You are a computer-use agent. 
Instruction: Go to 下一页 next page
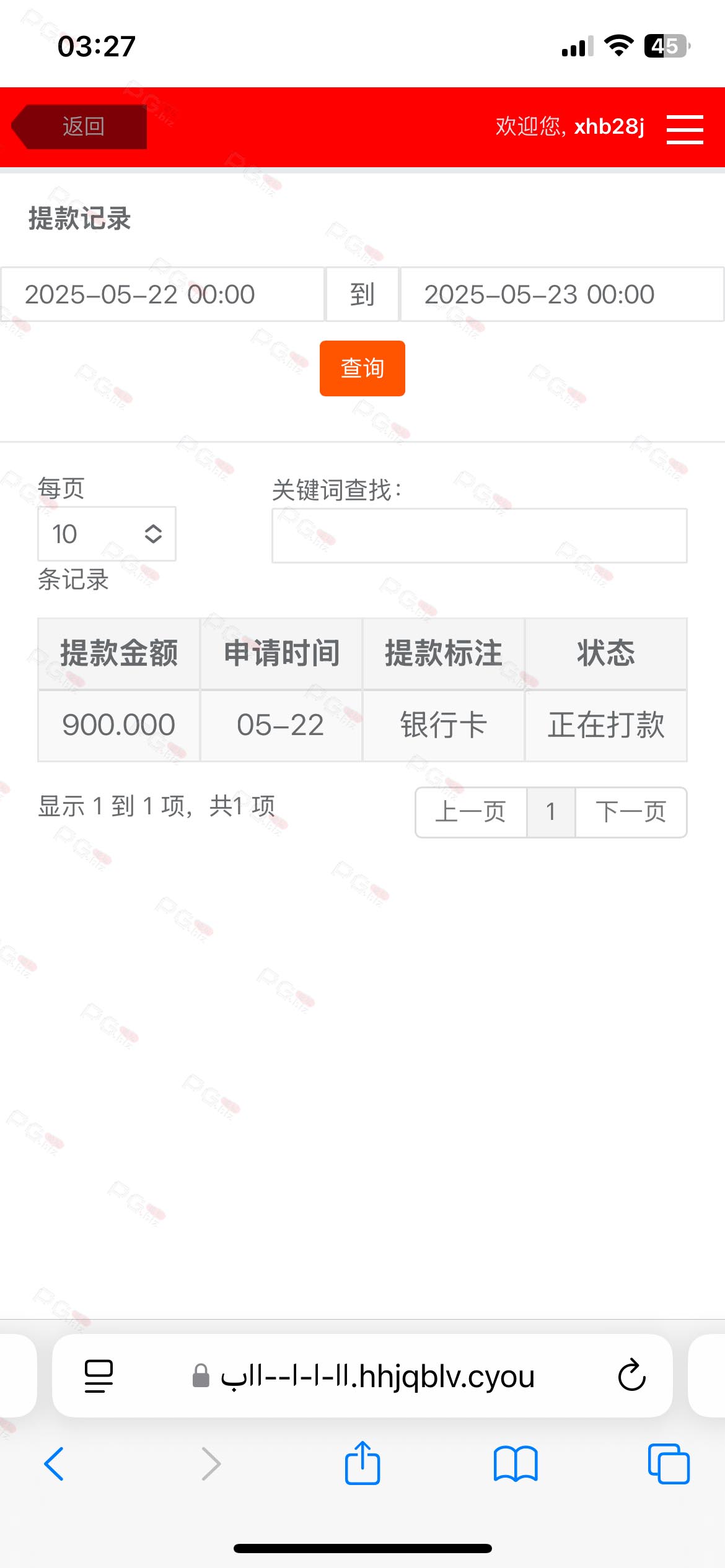coord(631,812)
